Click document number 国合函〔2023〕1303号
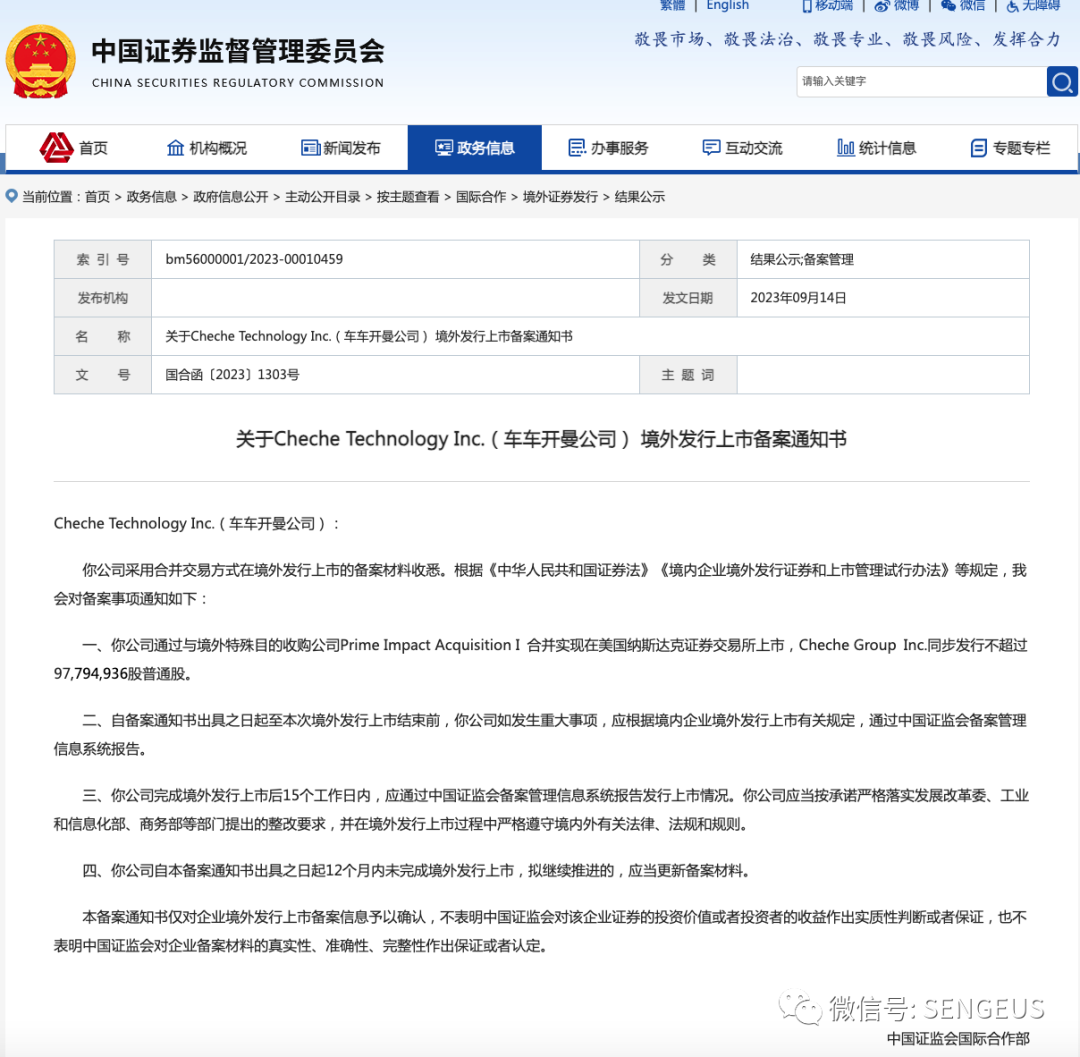This screenshot has width=1080, height=1057. coord(232,375)
